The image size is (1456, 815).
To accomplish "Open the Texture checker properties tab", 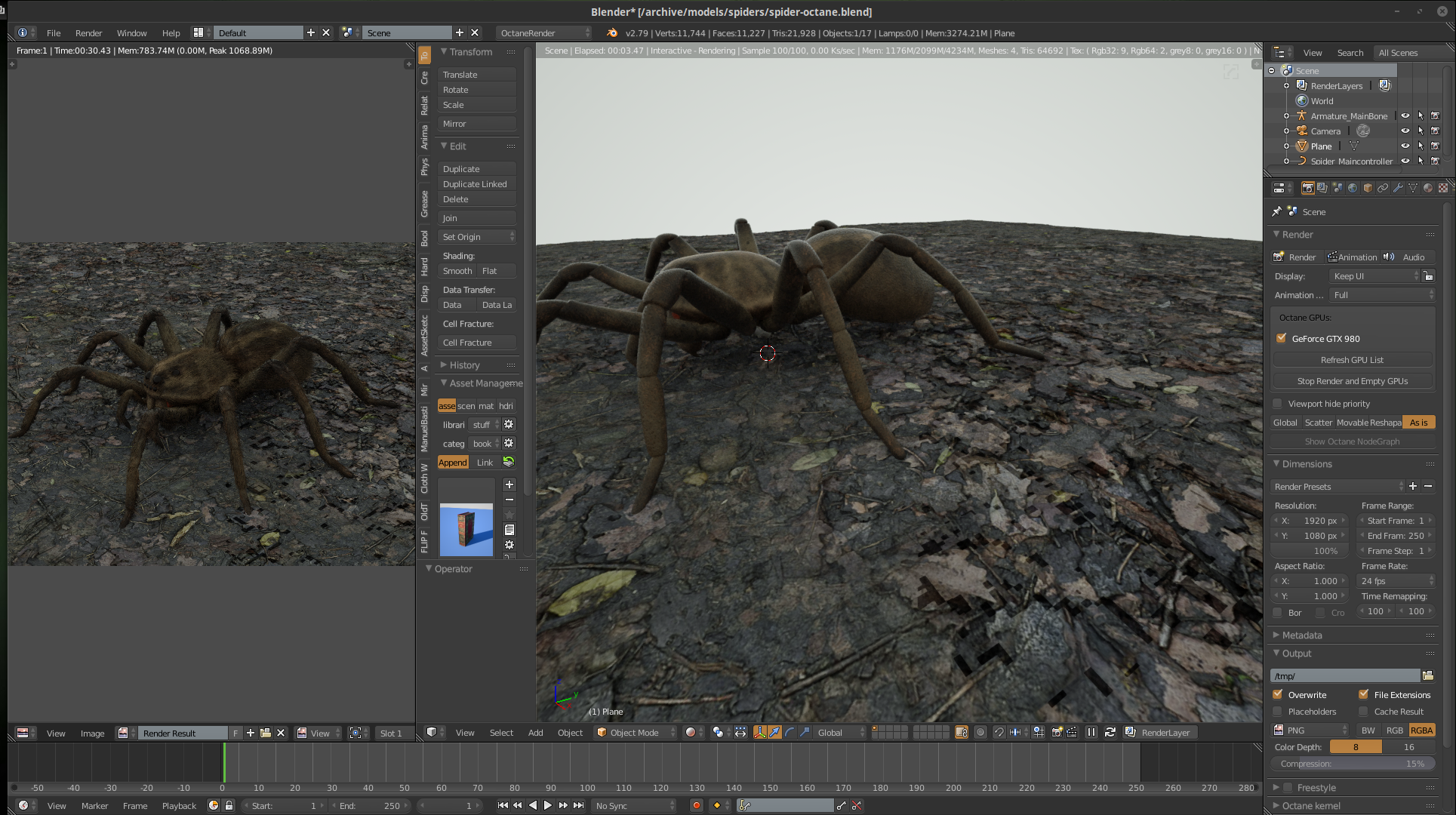I will pos(1442,188).
